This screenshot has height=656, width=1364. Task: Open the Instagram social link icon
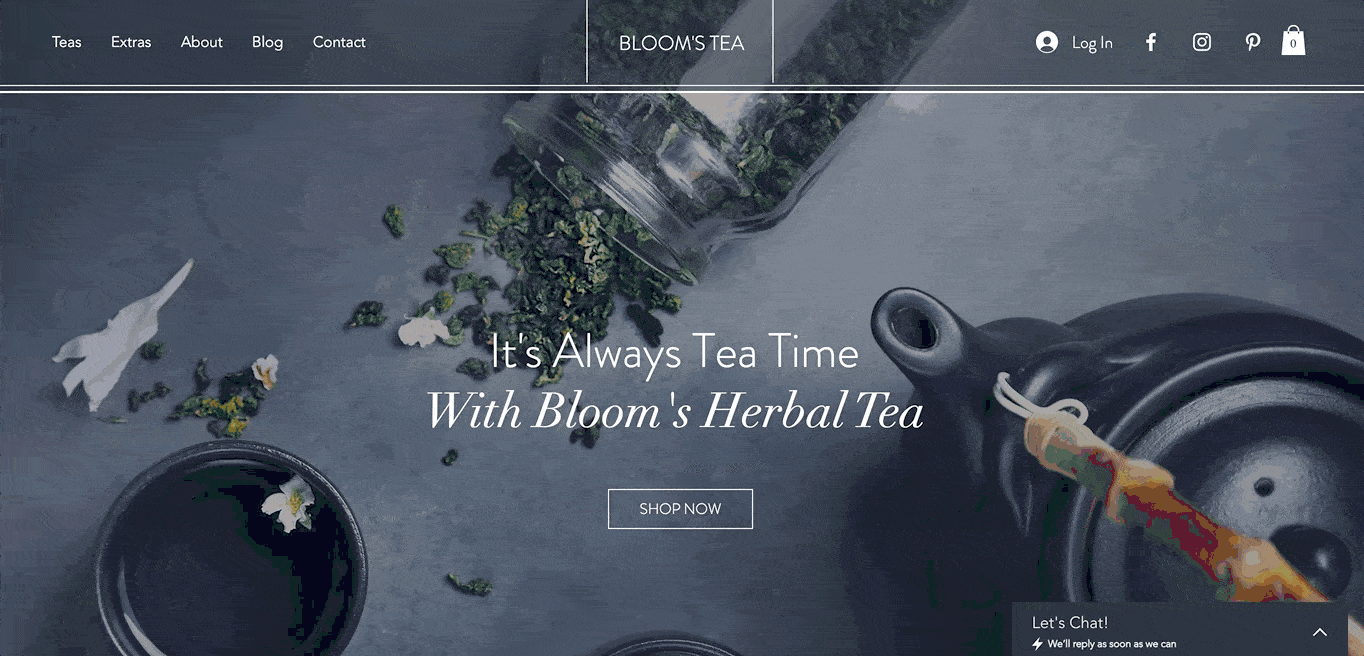1202,42
